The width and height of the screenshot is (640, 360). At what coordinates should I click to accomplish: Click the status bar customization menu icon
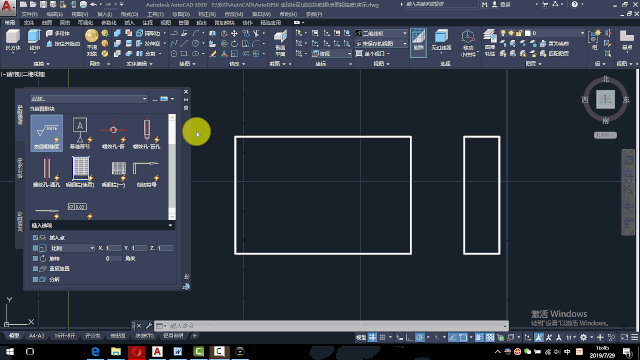[634, 337]
